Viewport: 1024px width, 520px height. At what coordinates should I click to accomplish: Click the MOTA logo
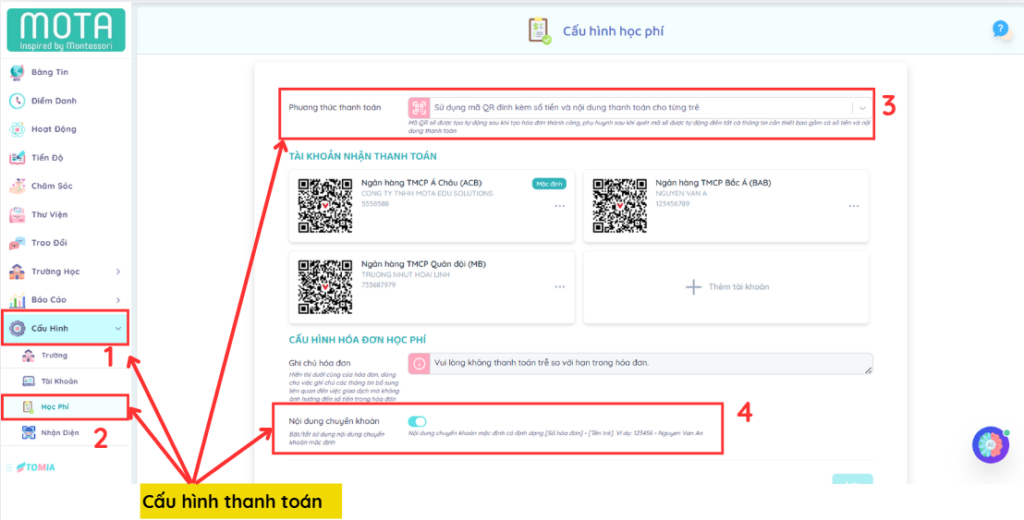click(x=65, y=30)
